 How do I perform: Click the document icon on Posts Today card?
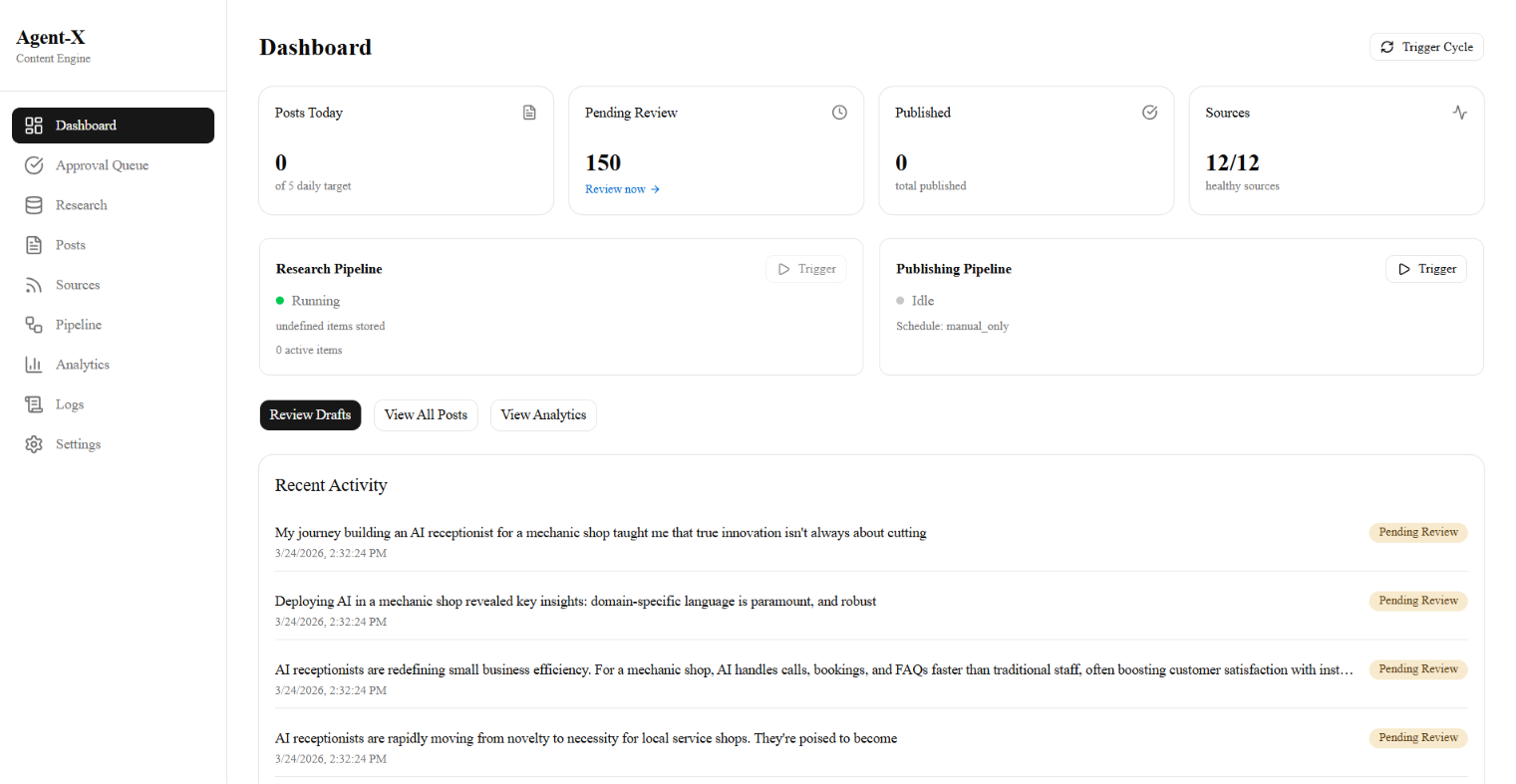tap(529, 113)
